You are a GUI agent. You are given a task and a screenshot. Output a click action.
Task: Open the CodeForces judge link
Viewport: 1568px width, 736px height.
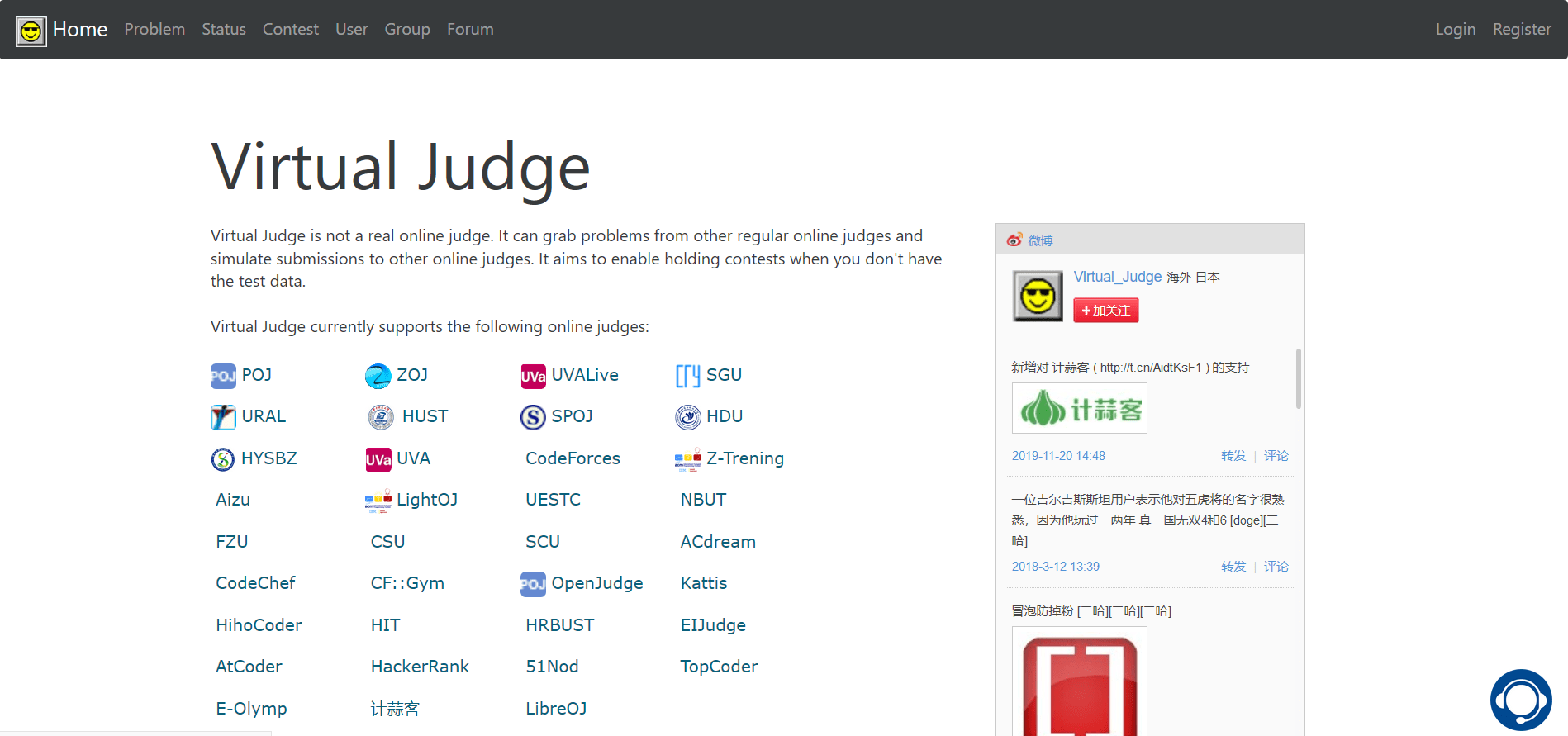tap(573, 458)
